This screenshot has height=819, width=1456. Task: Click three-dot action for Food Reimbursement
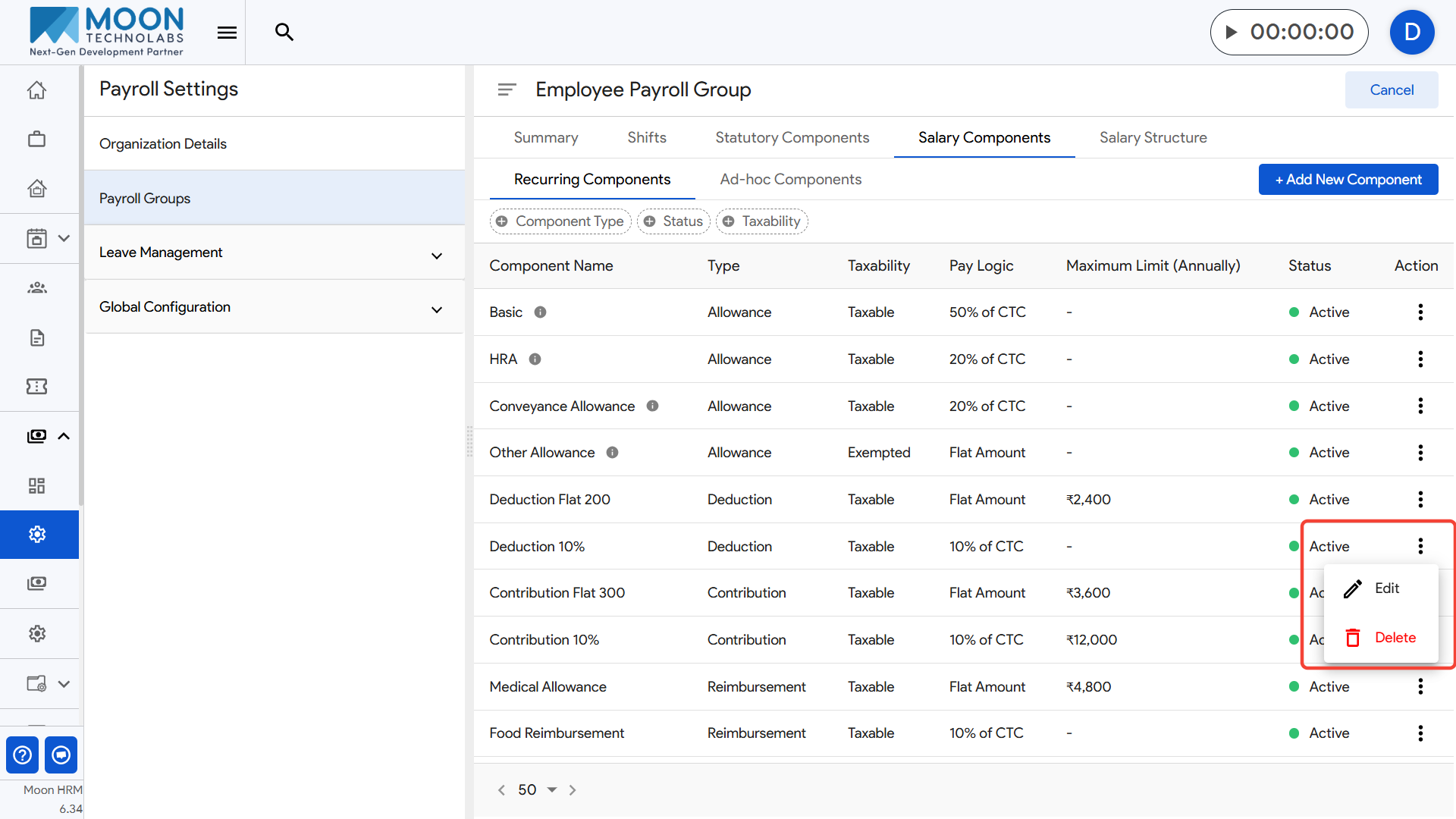(x=1420, y=733)
